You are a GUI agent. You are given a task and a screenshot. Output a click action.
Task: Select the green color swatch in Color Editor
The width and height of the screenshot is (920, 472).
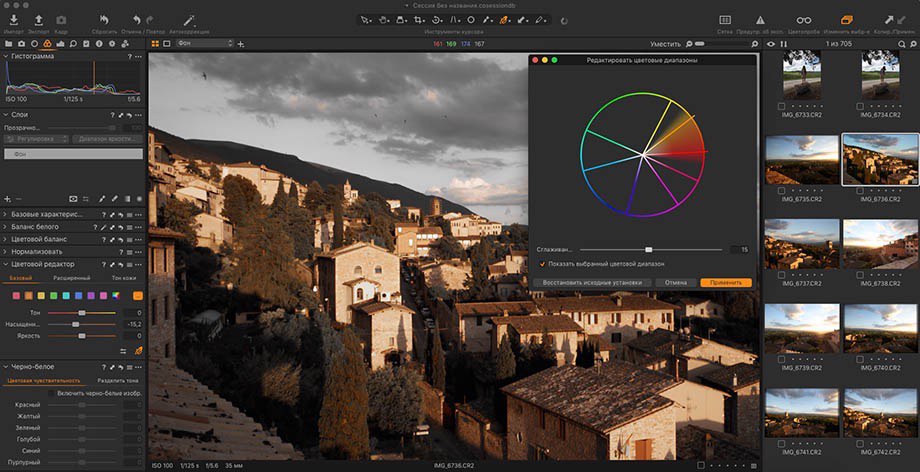53,295
